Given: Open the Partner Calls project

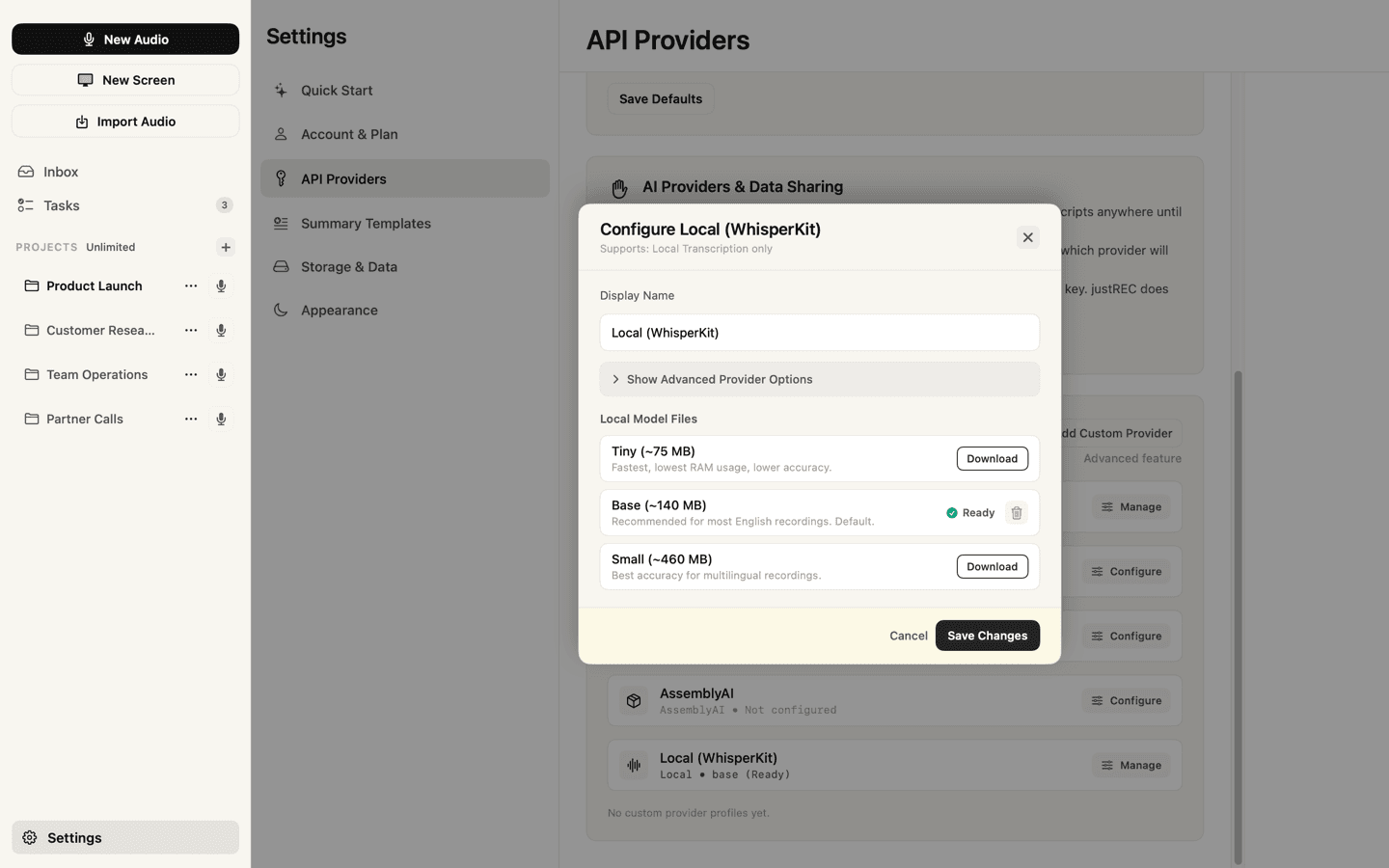Looking at the screenshot, I should pos(85,419).
